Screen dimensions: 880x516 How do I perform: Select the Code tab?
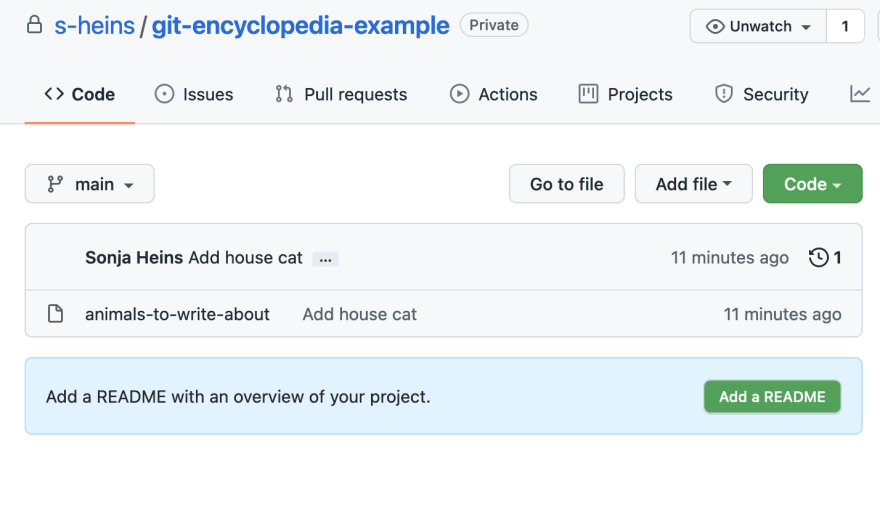(x=80, y=94)
